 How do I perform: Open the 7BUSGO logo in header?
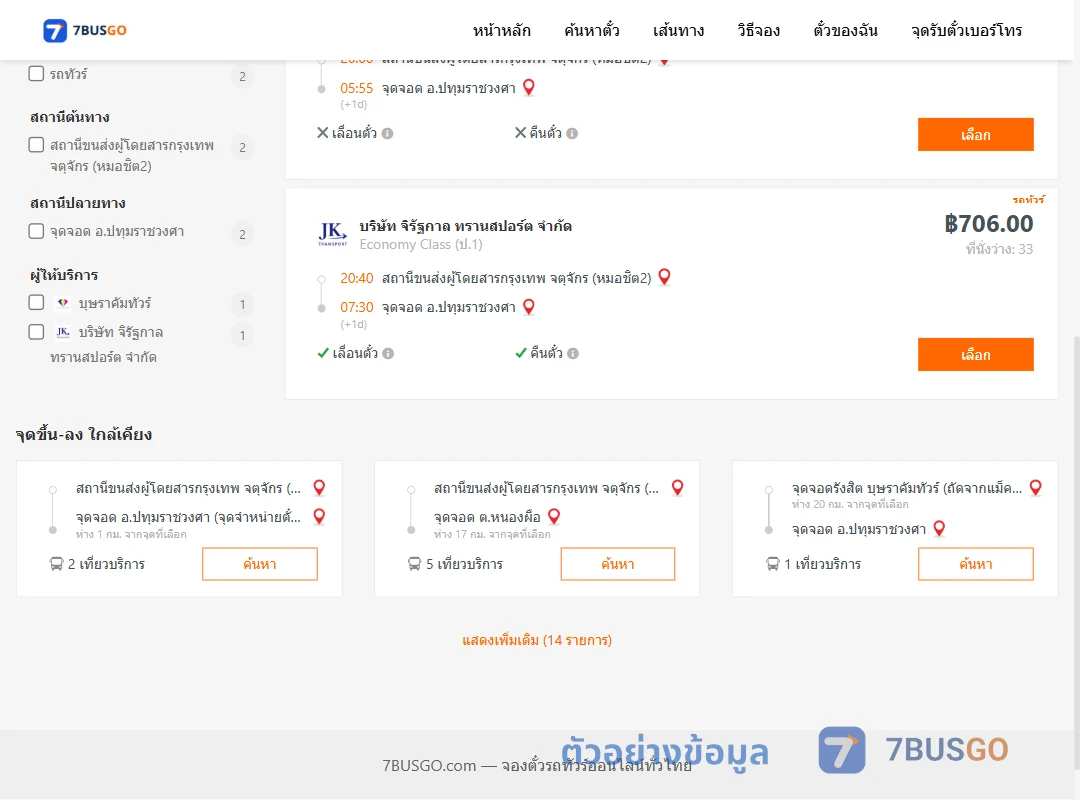[x=85, y=30]
